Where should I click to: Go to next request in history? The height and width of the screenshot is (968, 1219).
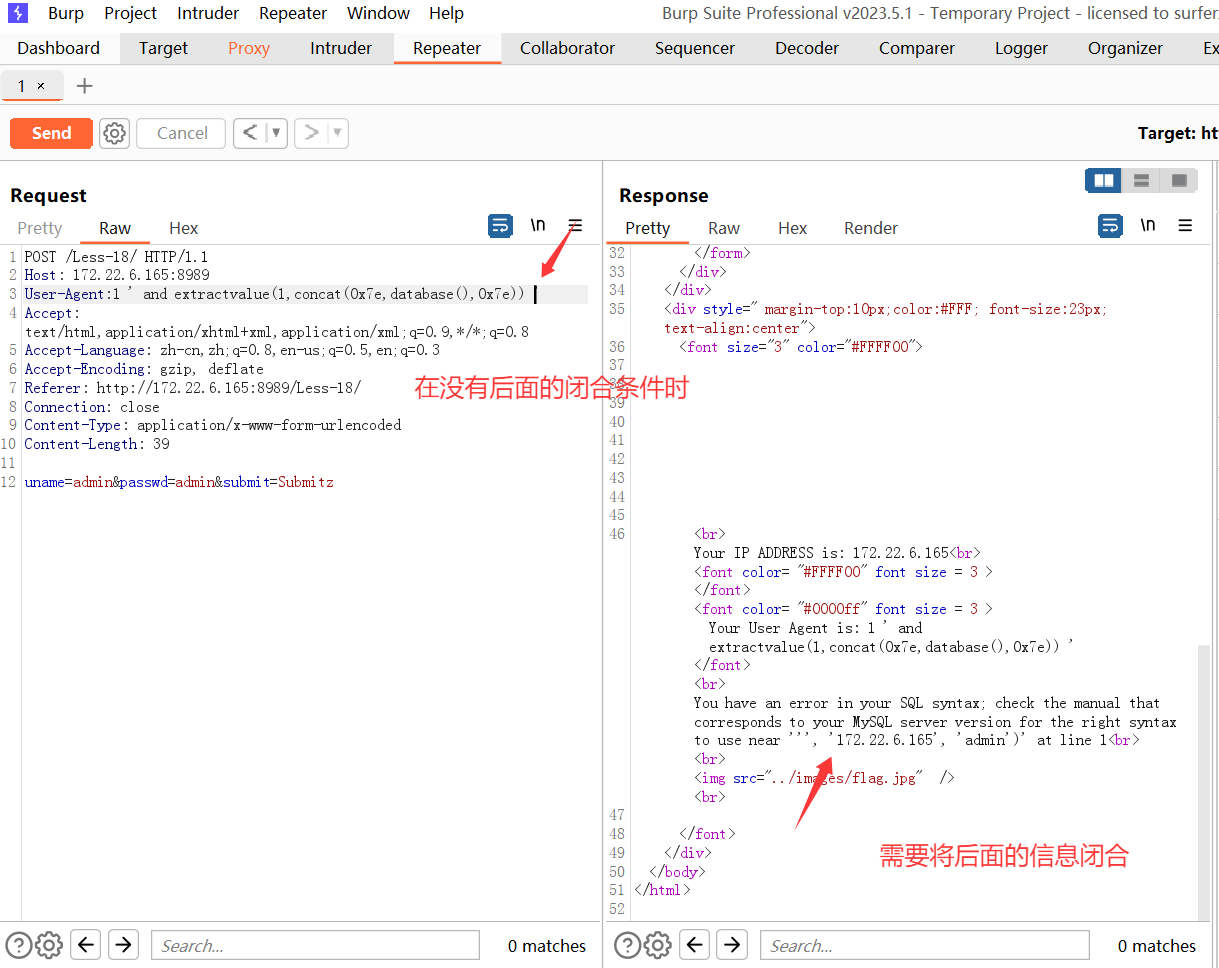[312, 133]
